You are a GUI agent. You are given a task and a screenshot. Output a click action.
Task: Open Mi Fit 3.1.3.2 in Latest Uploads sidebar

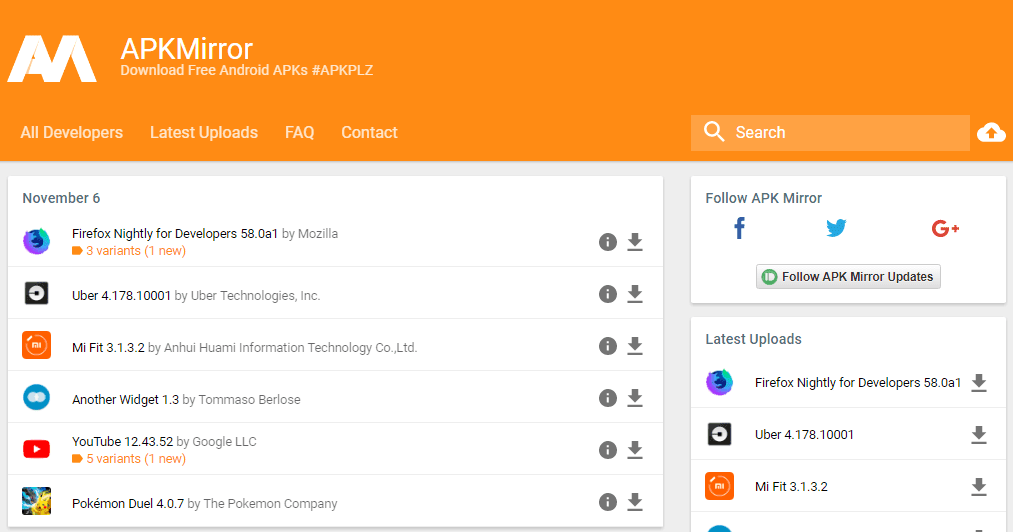coord(791,487)
